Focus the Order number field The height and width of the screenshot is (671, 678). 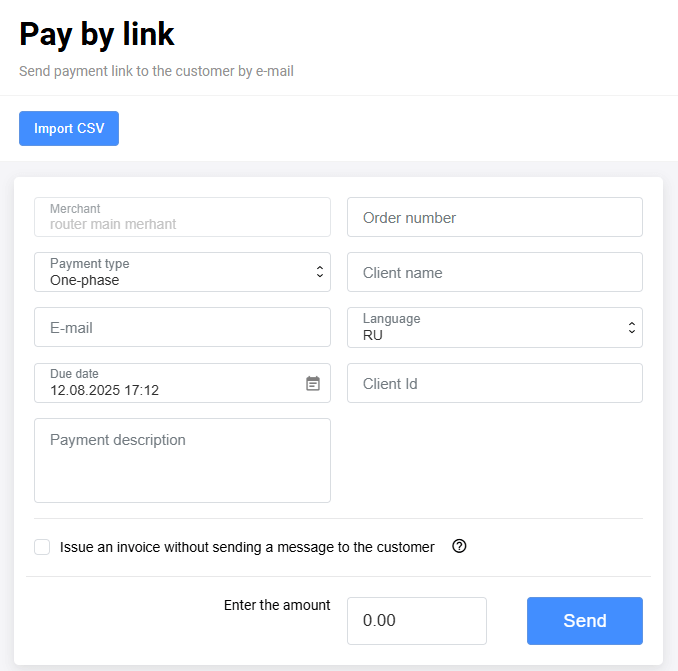point(494,217)
